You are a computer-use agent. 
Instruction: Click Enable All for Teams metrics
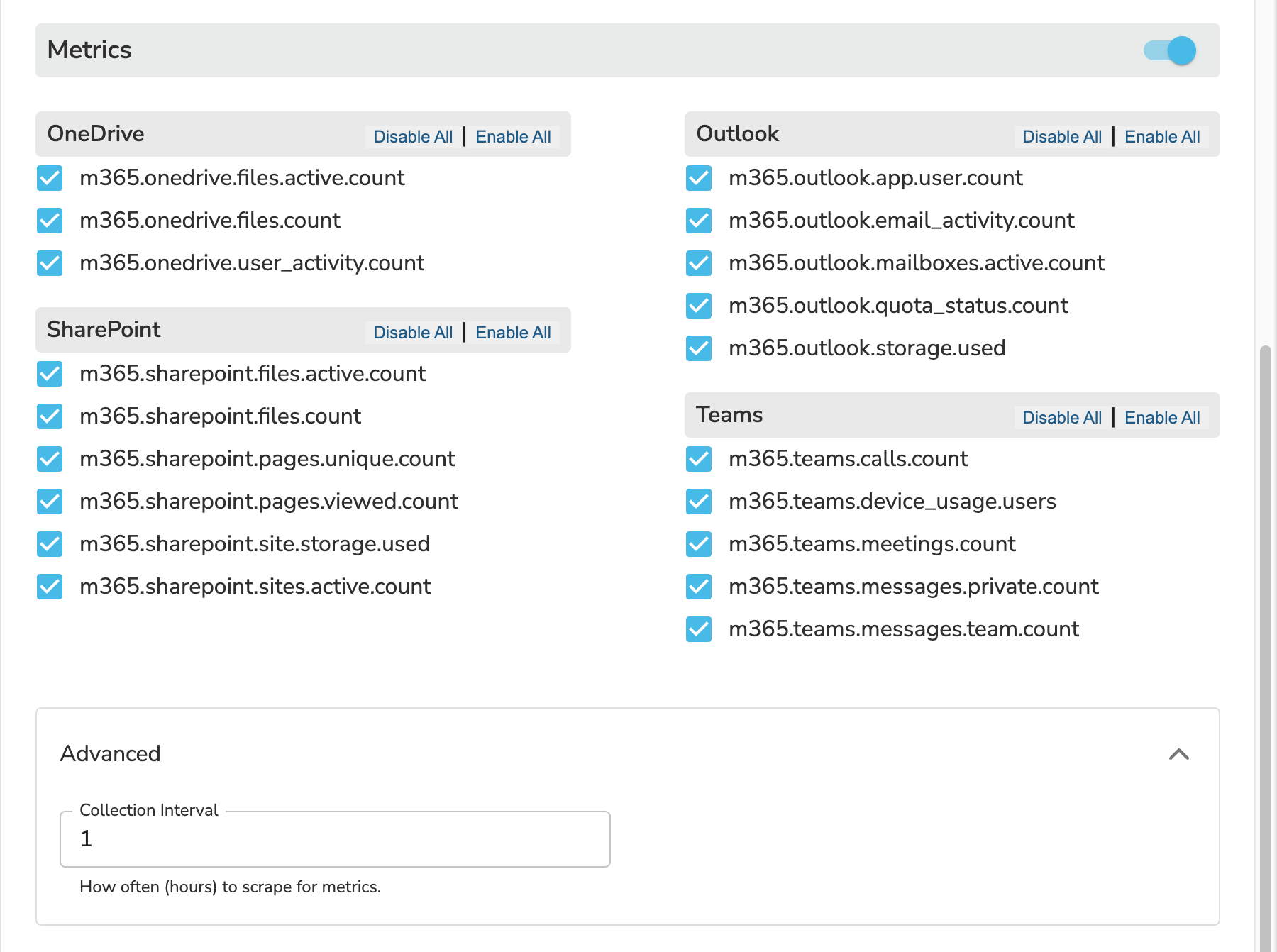click(1162, 418)
